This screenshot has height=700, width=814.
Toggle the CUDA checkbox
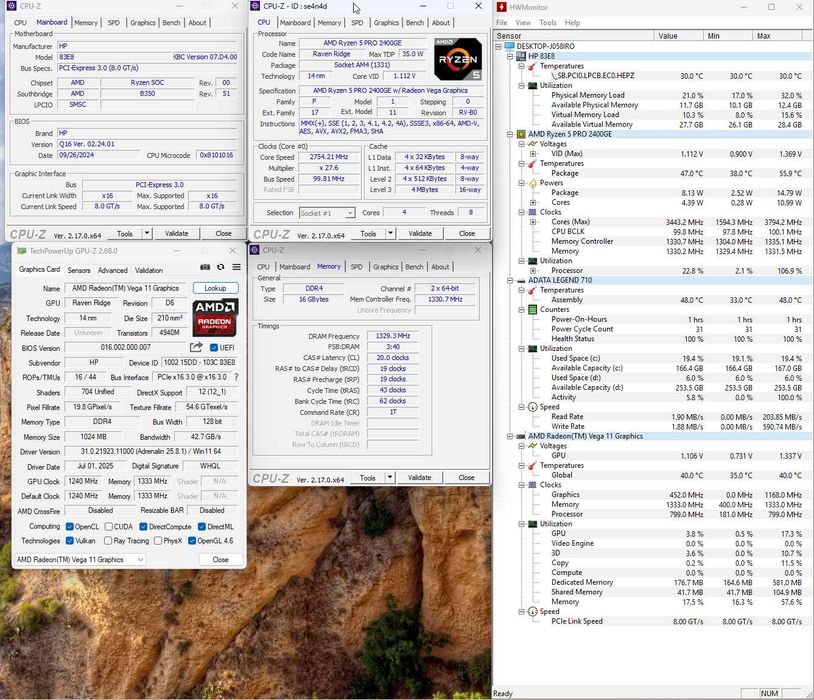(108, 526)
